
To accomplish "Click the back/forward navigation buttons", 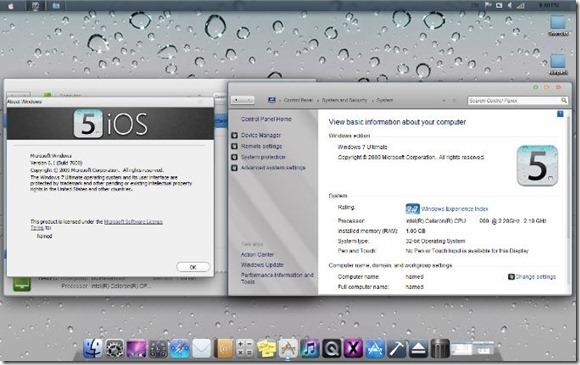I will tap(243, 100).
